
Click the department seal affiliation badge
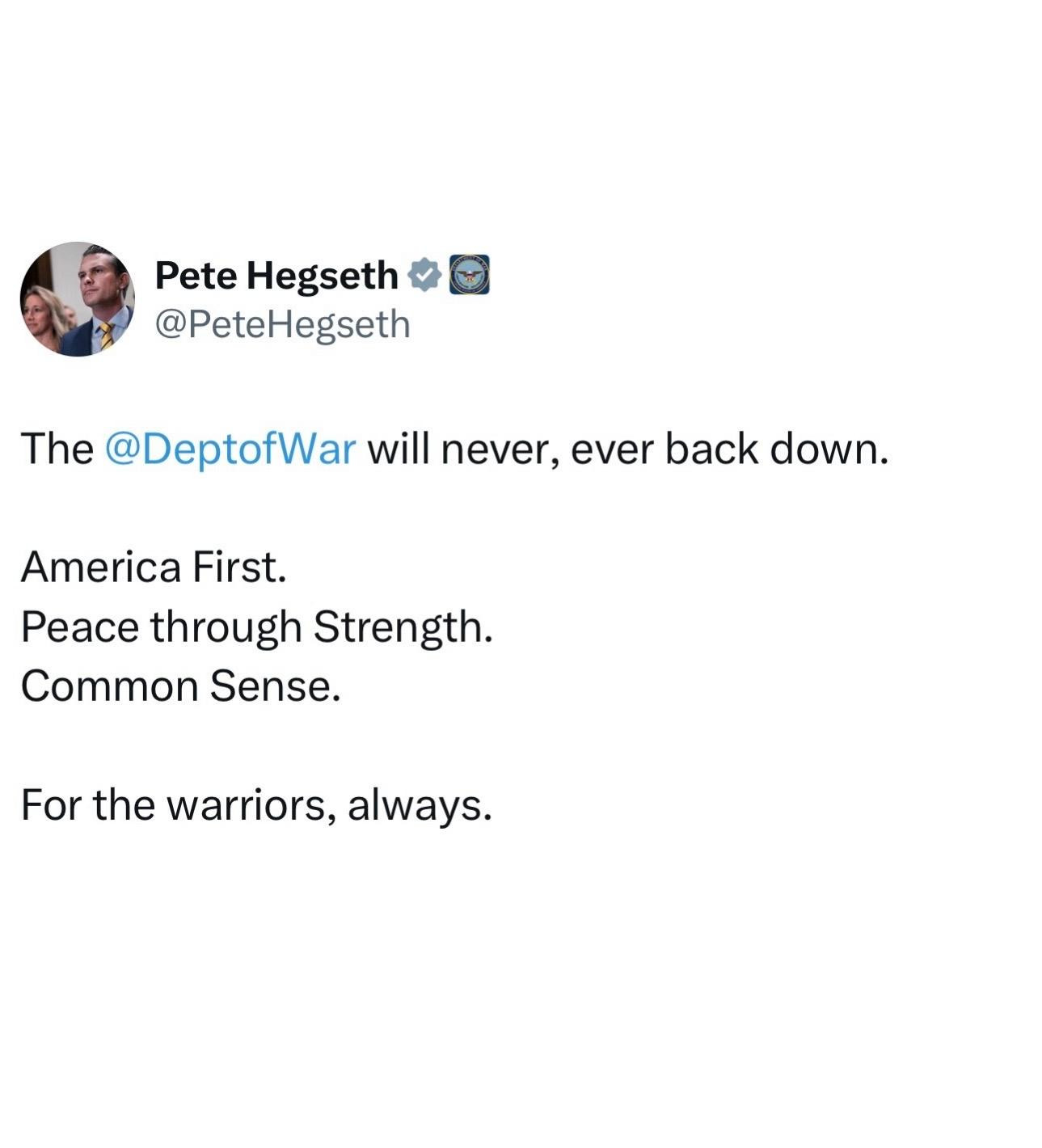[x=469, y=275]
